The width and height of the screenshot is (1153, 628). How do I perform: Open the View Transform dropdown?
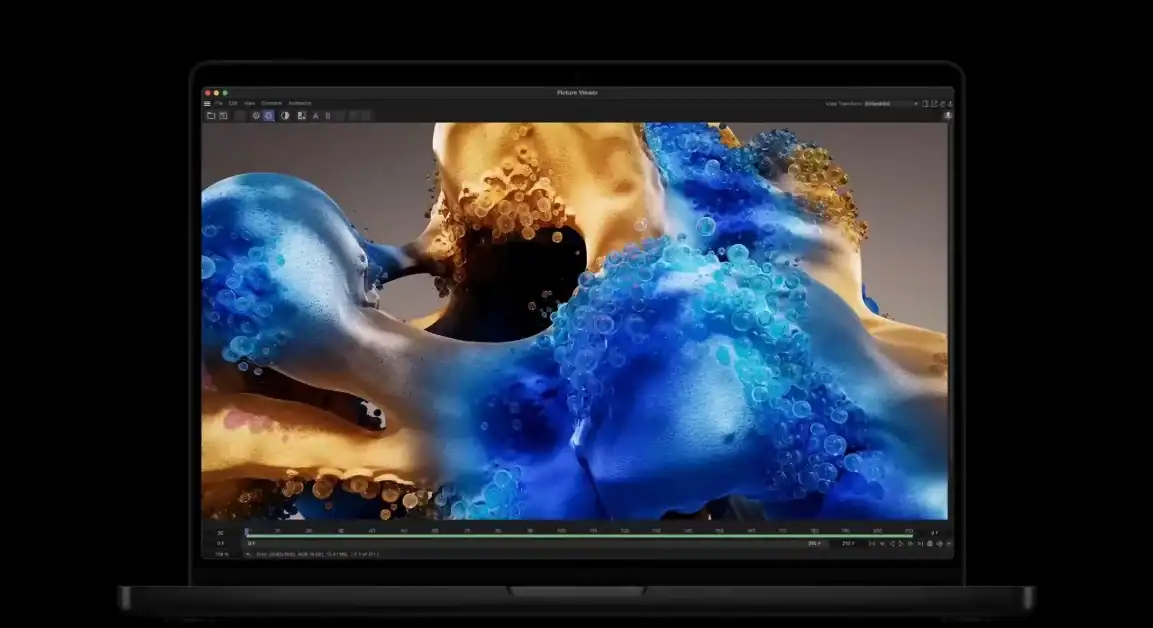[890, 103]
